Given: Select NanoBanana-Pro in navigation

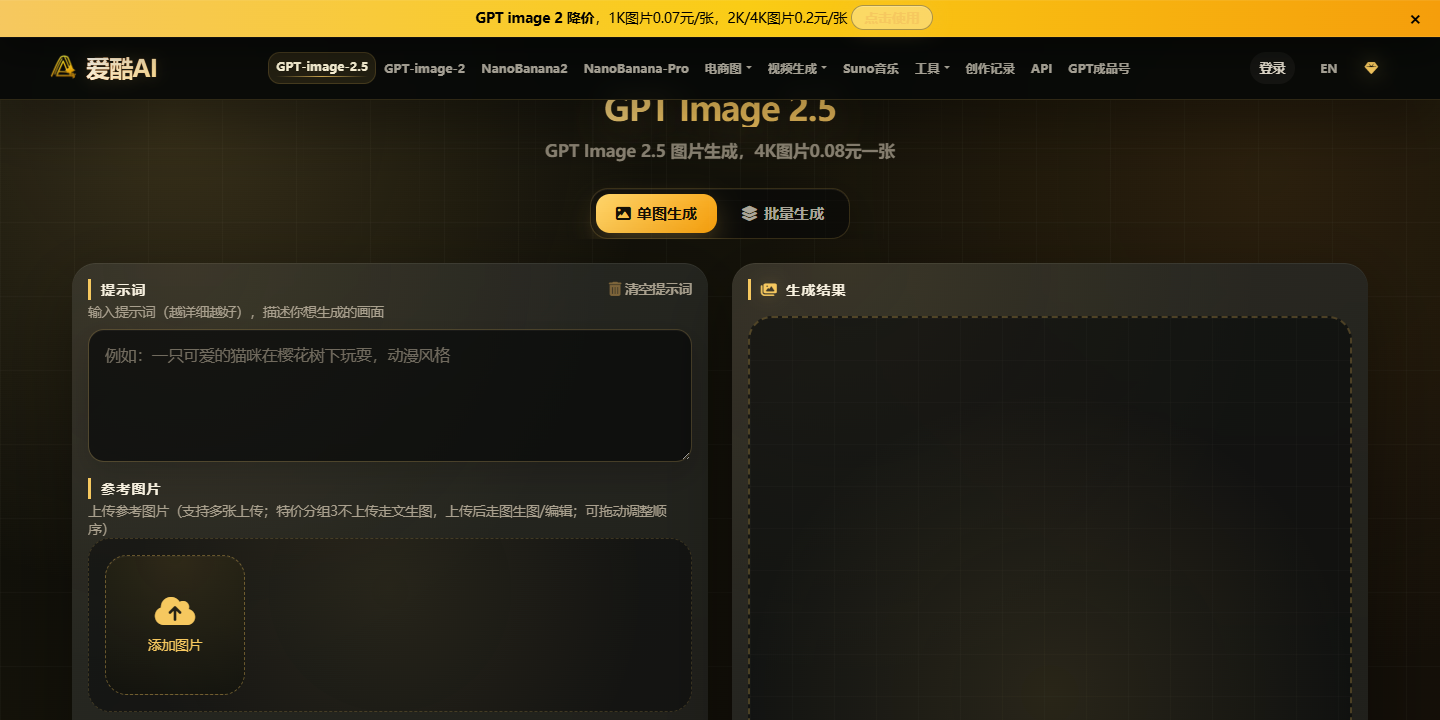Looking at the screenshot, I should click(636, 68).
